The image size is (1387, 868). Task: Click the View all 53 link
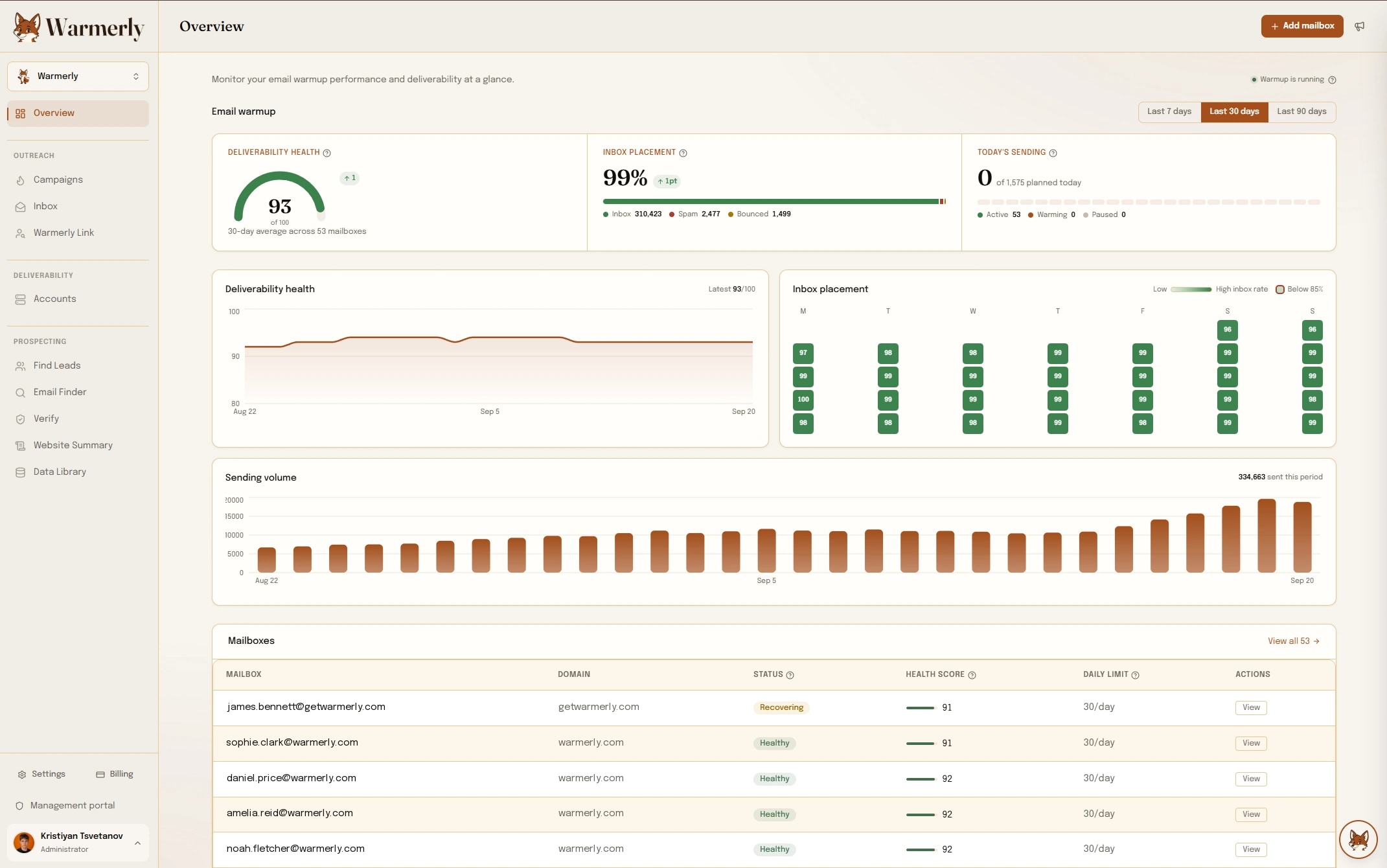tap(1294, 641)
